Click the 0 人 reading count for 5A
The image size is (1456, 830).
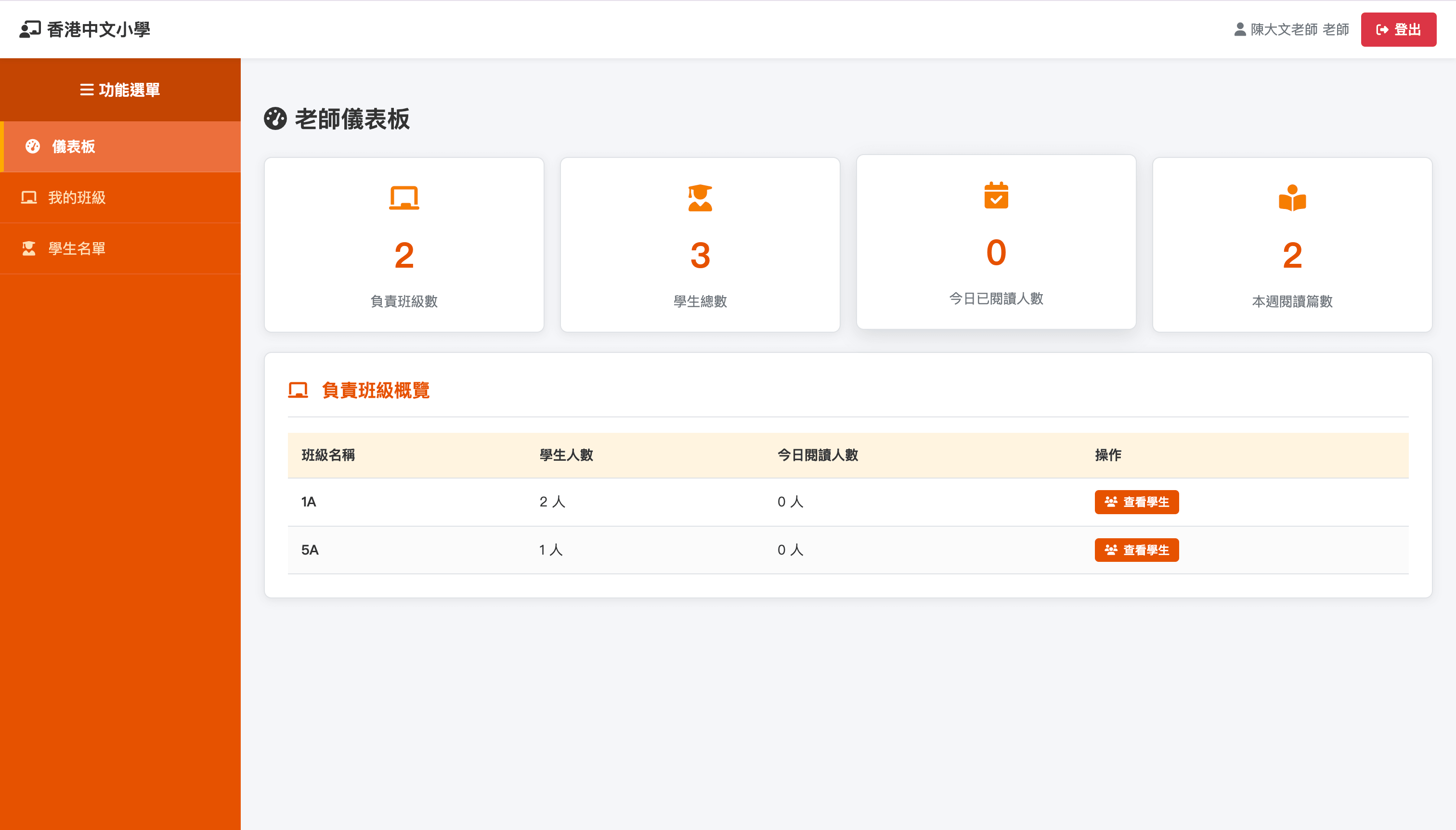[790, 550]
